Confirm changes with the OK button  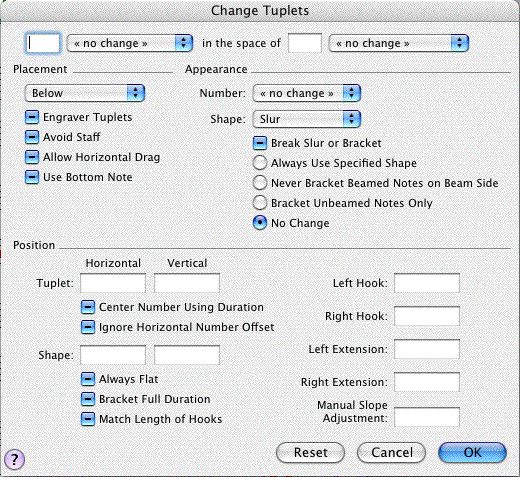pos(472,453)
